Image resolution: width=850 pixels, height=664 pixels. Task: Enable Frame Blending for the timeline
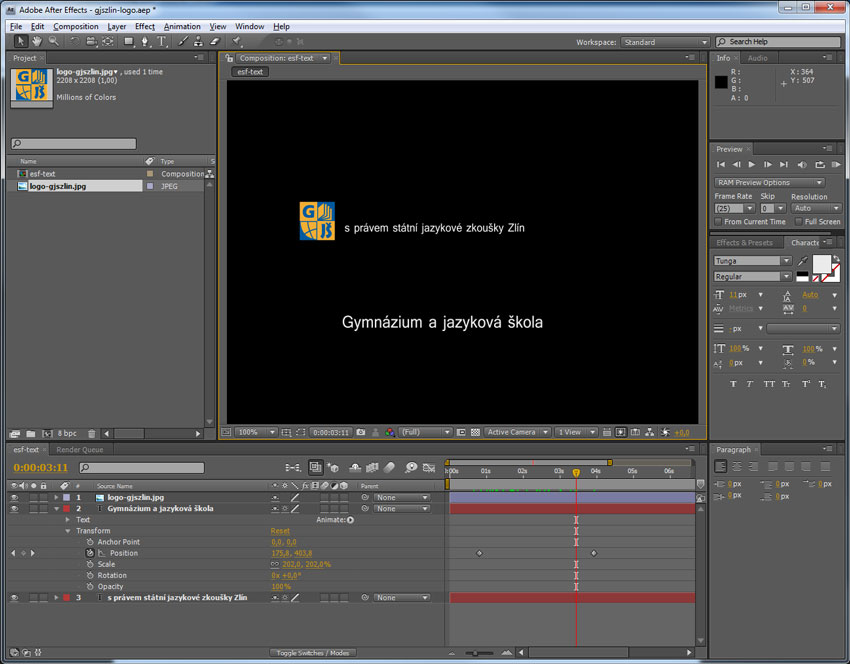372,467
